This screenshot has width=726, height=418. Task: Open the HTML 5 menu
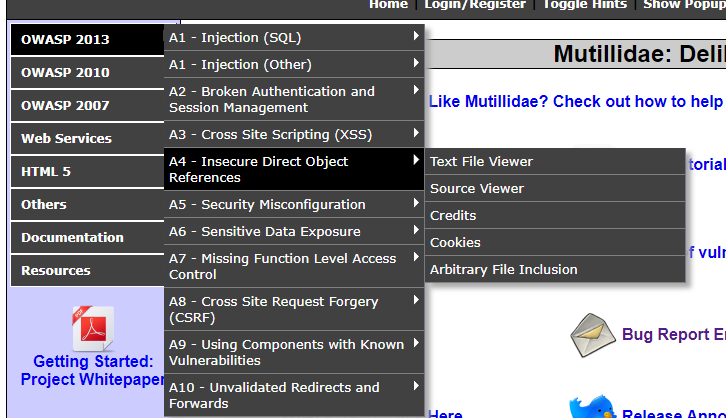[88, 172]
